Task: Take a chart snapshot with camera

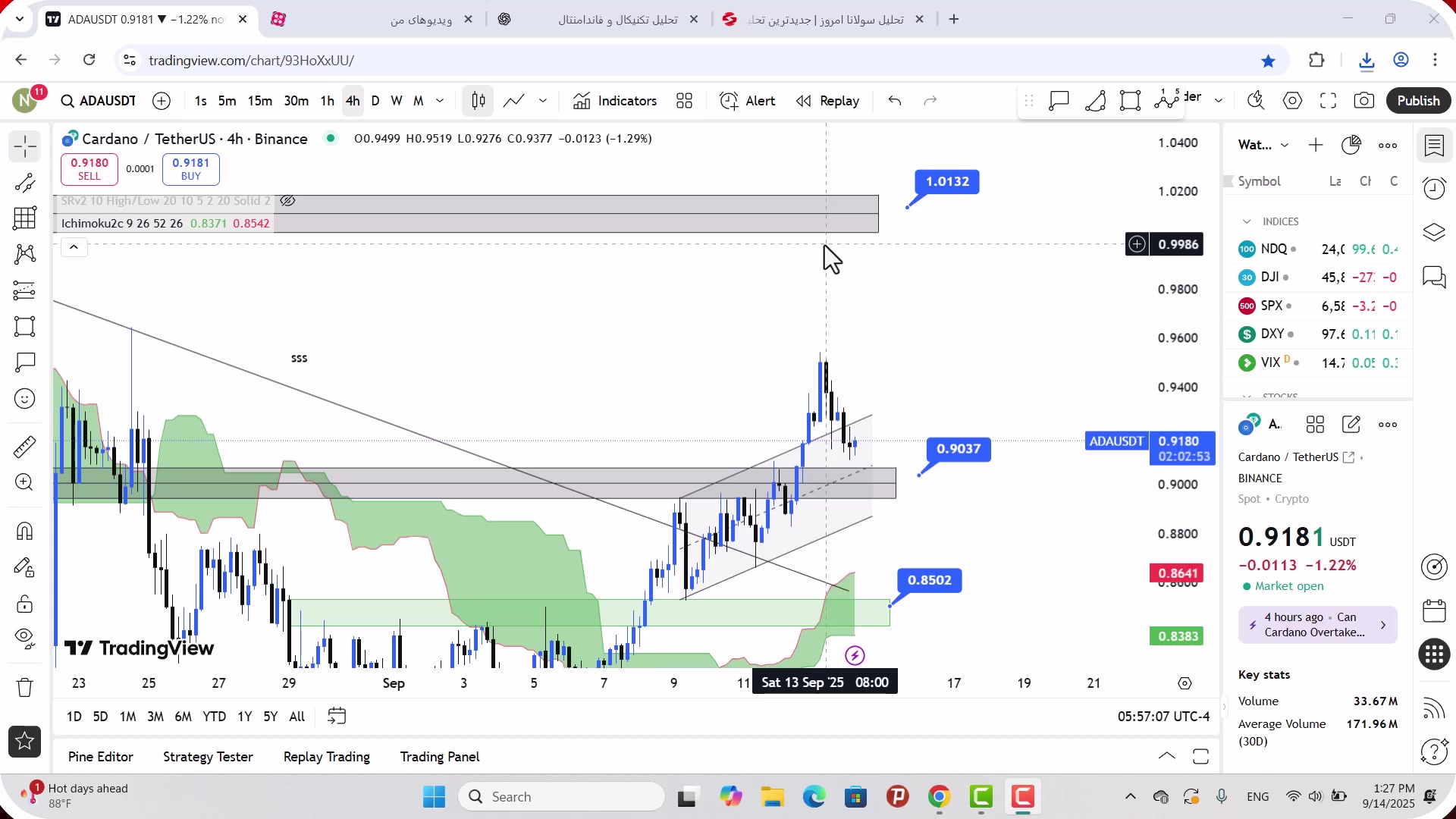Action: pyautogui.click(x=1364, y=101)
